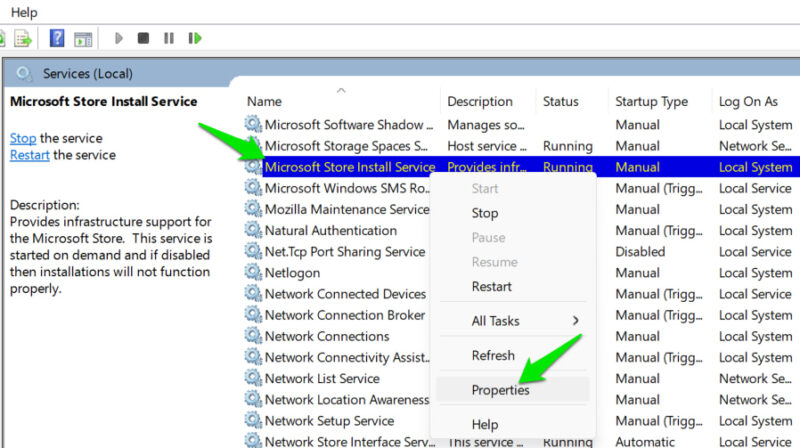Select the Network Setup Service name

[x=330, y=421]
